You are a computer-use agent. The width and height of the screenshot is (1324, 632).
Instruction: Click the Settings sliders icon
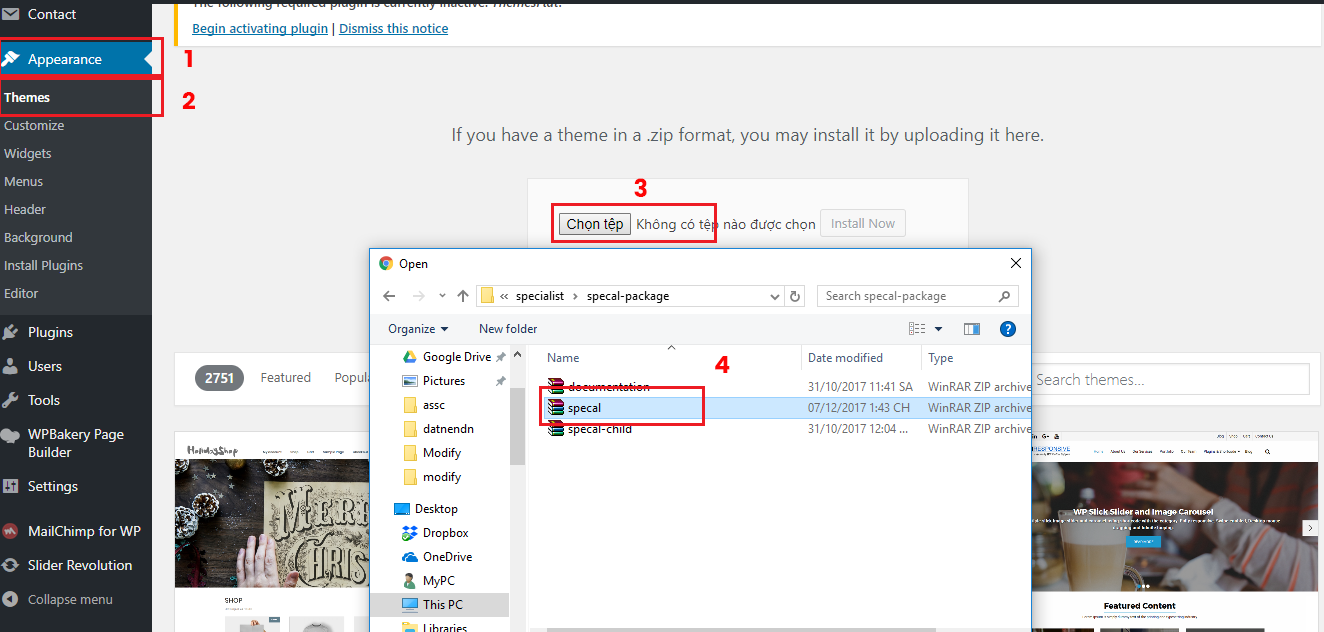pyautogui.click(x=11, y=486)
